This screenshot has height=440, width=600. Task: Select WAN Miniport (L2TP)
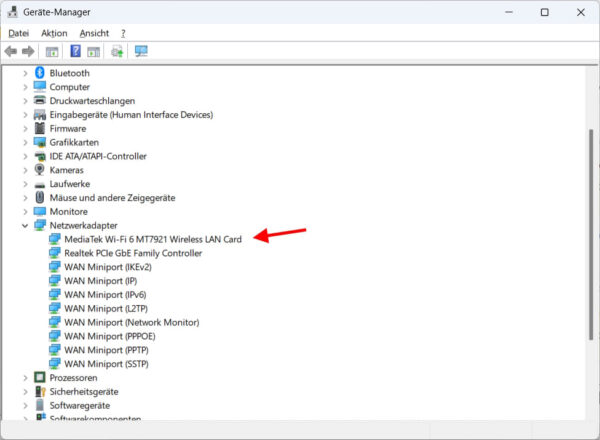106,308
